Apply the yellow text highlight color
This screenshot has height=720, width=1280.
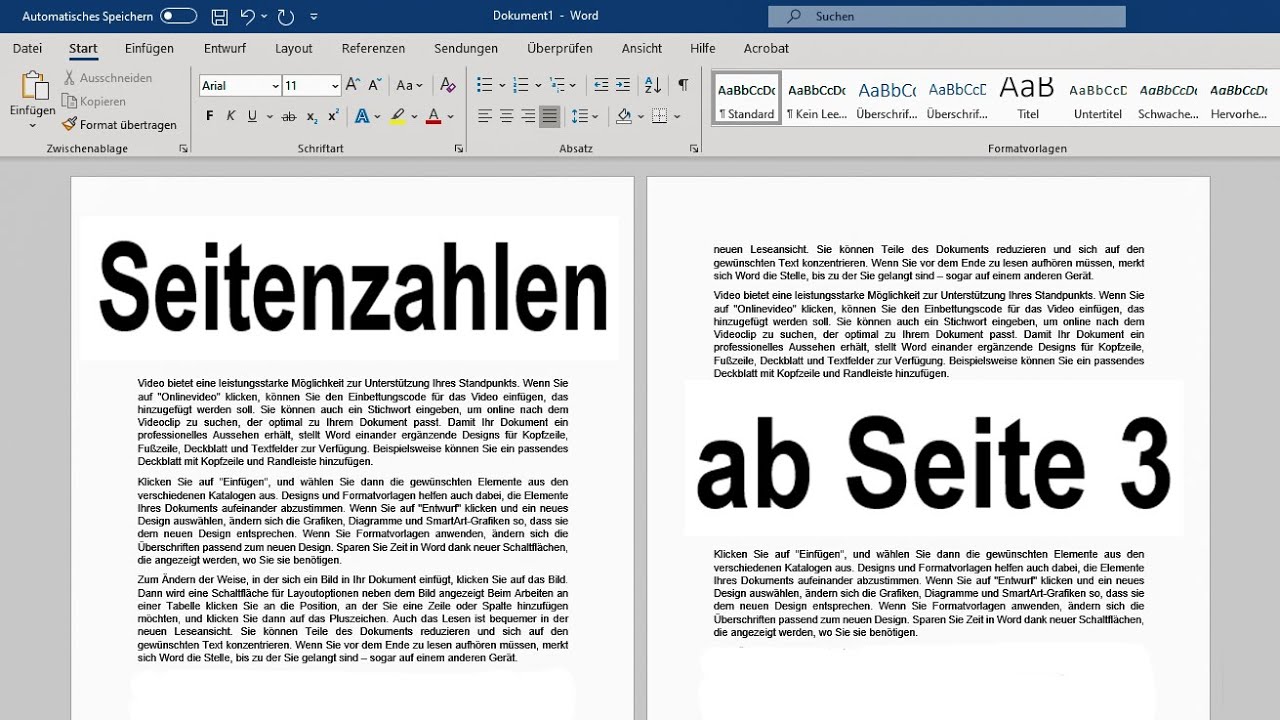397,117
